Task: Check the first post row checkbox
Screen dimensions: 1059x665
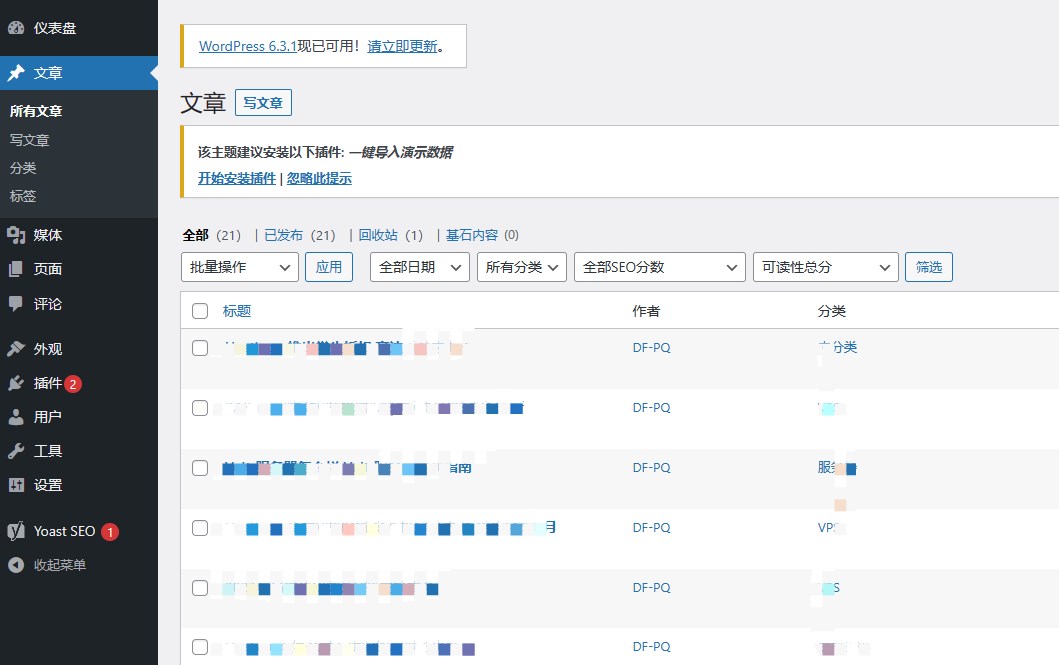Action: 200,348
